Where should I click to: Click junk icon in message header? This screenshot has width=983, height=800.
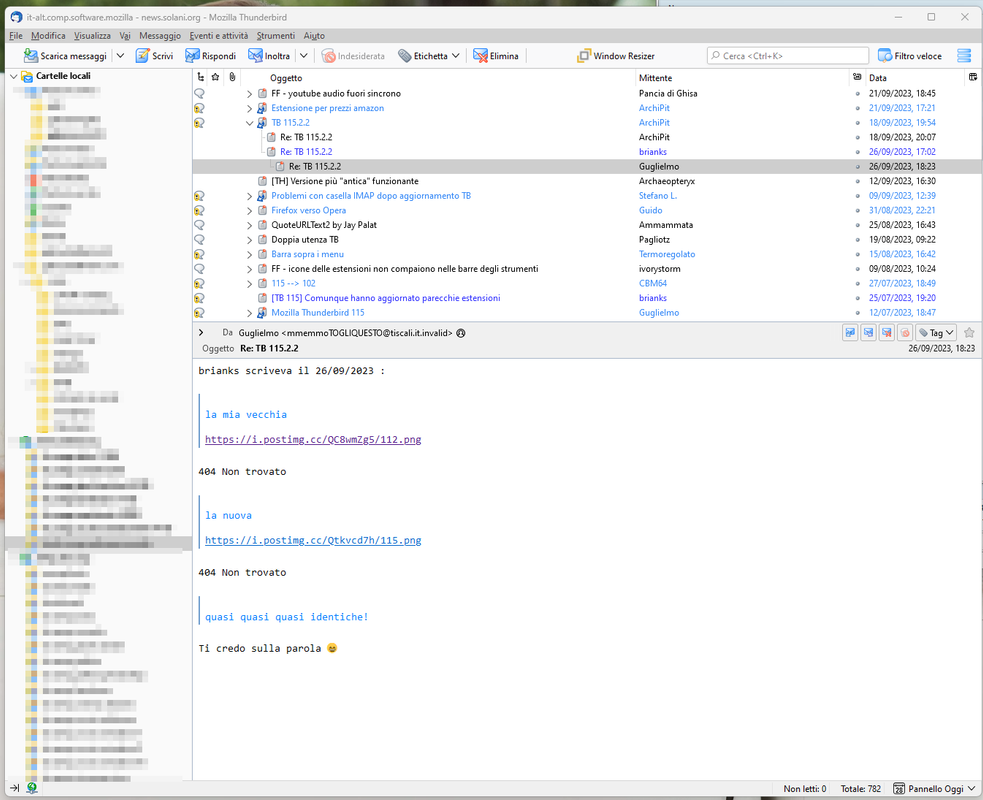point(905,333)
